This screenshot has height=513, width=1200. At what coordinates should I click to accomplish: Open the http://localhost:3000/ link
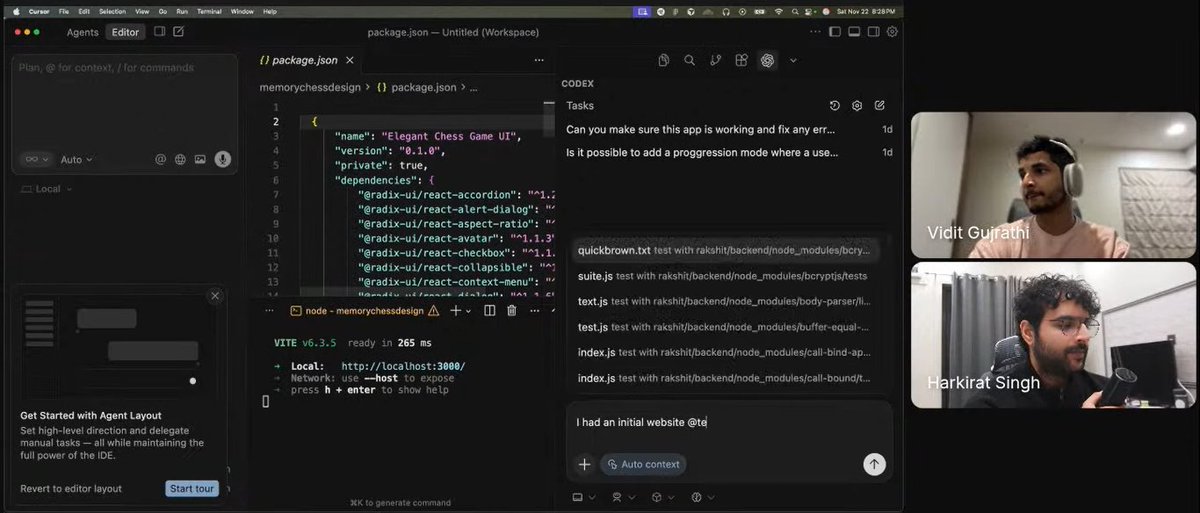pyautogui.click(x=403, y=366)
